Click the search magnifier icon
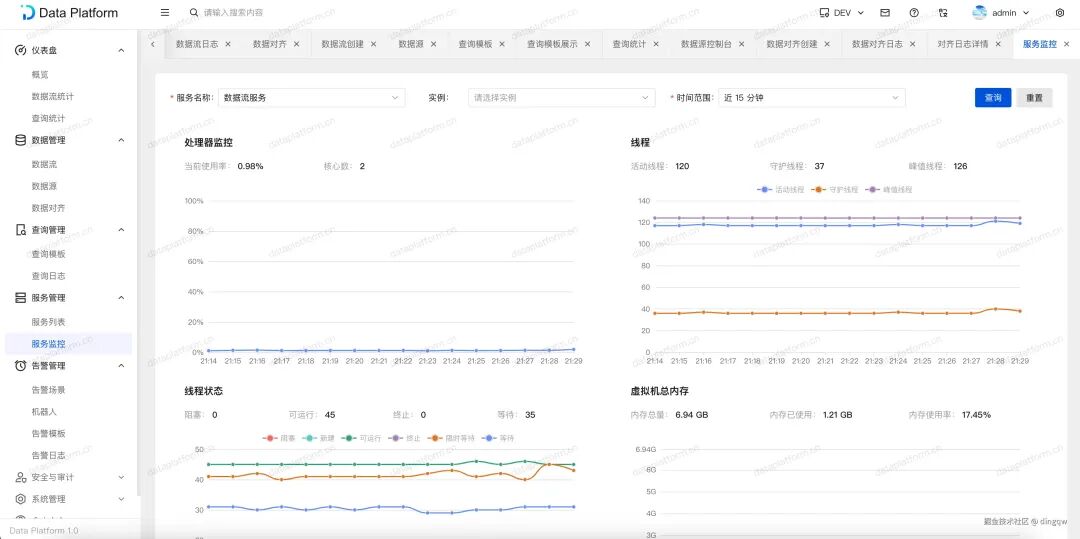Screen dimensions: 1080x539 coord(194,12)
